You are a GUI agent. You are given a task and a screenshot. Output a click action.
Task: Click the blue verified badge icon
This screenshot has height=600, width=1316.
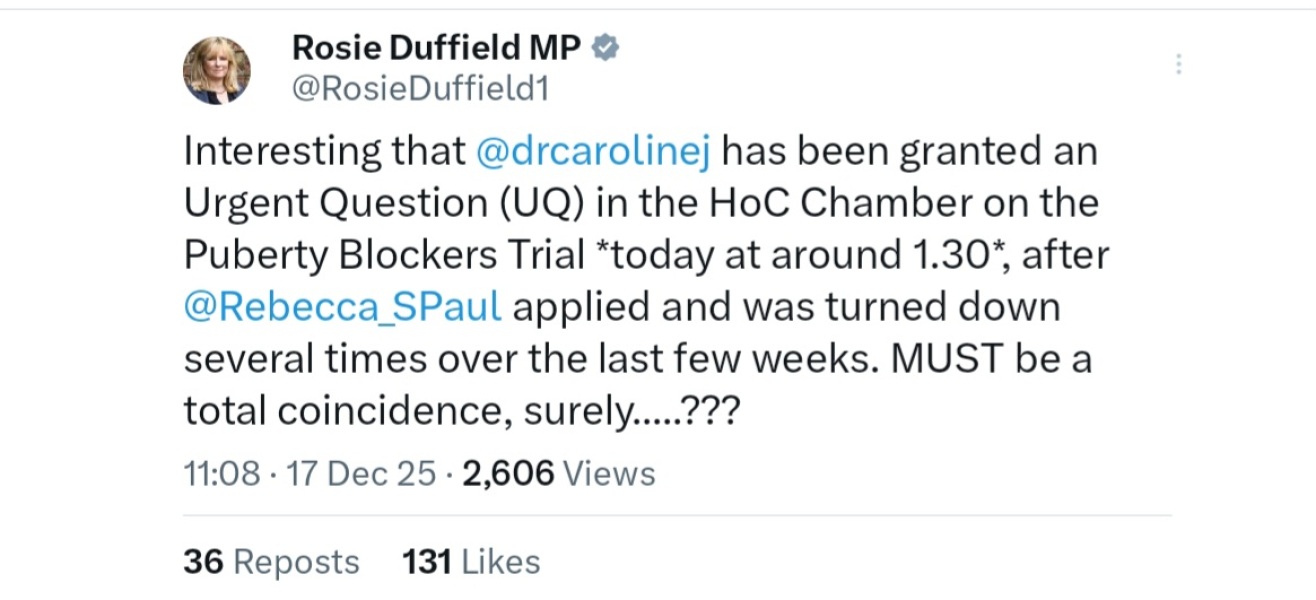point(605,47)
